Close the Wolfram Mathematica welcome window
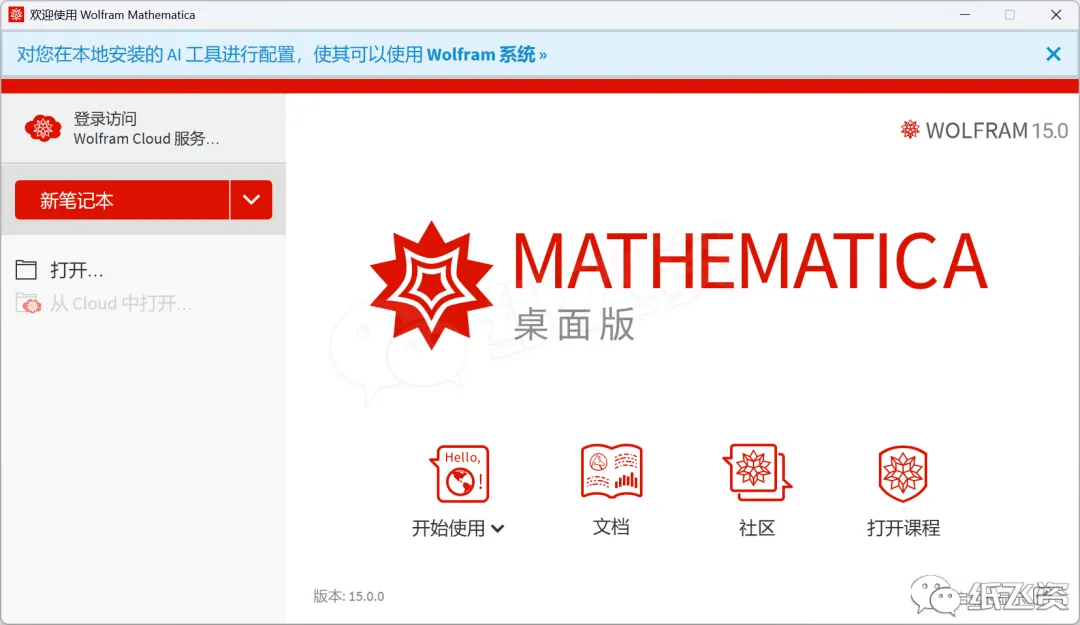1080x625 pixels. (1056, 14)
